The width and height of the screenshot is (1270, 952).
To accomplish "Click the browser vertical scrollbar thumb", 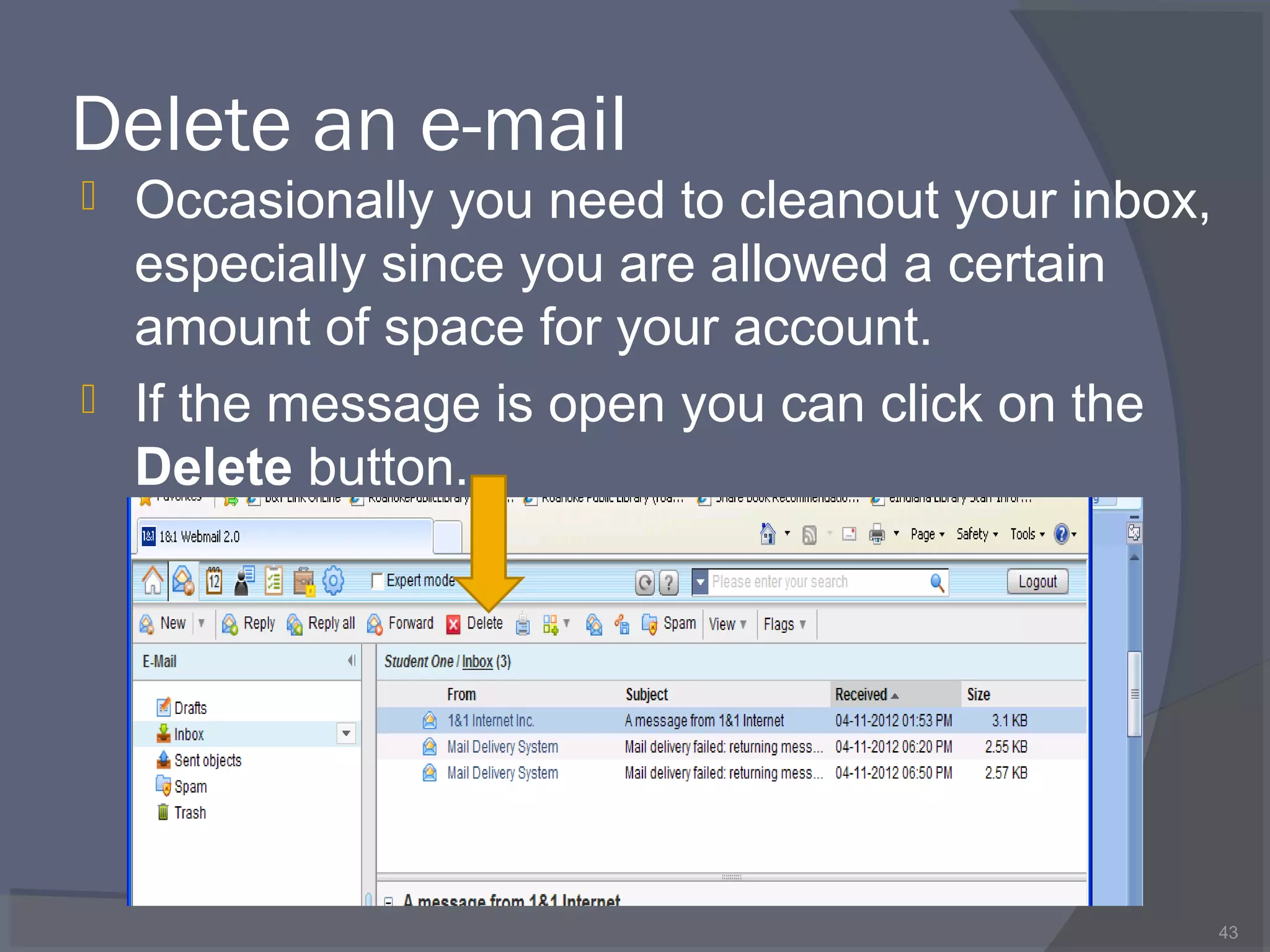I will 1134,694.
